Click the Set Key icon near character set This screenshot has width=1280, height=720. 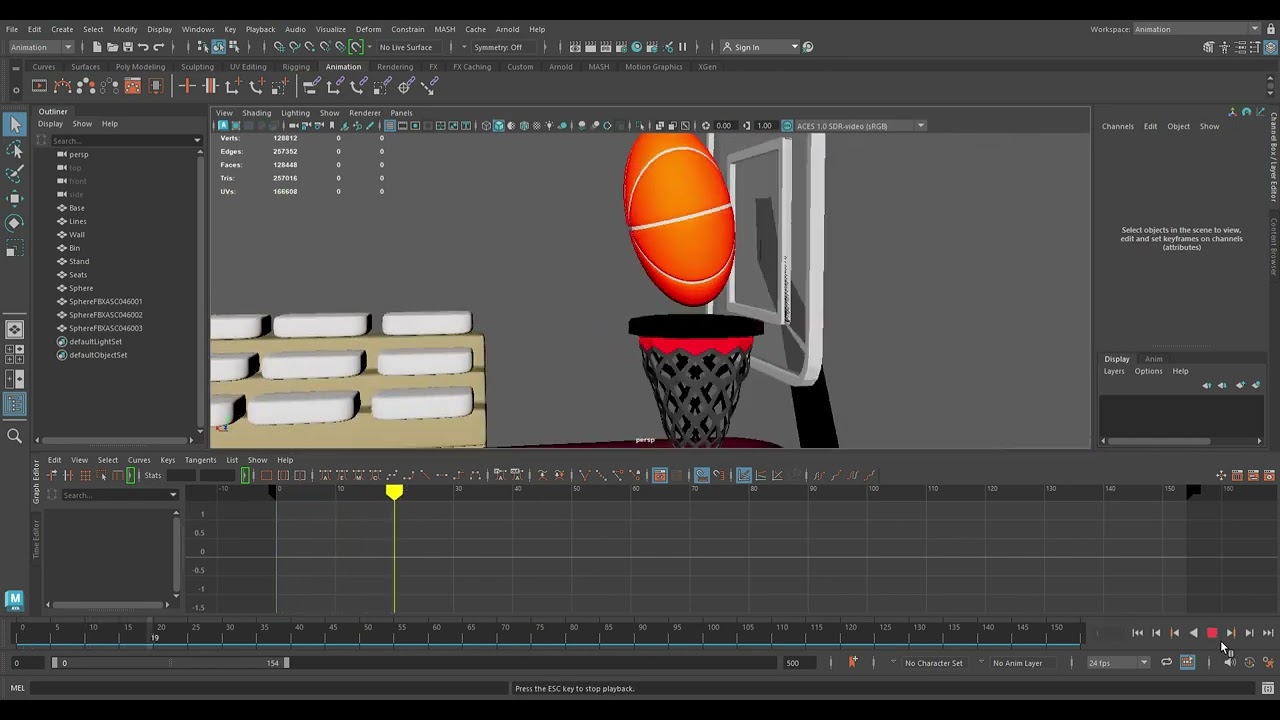(x=852, y=662)
